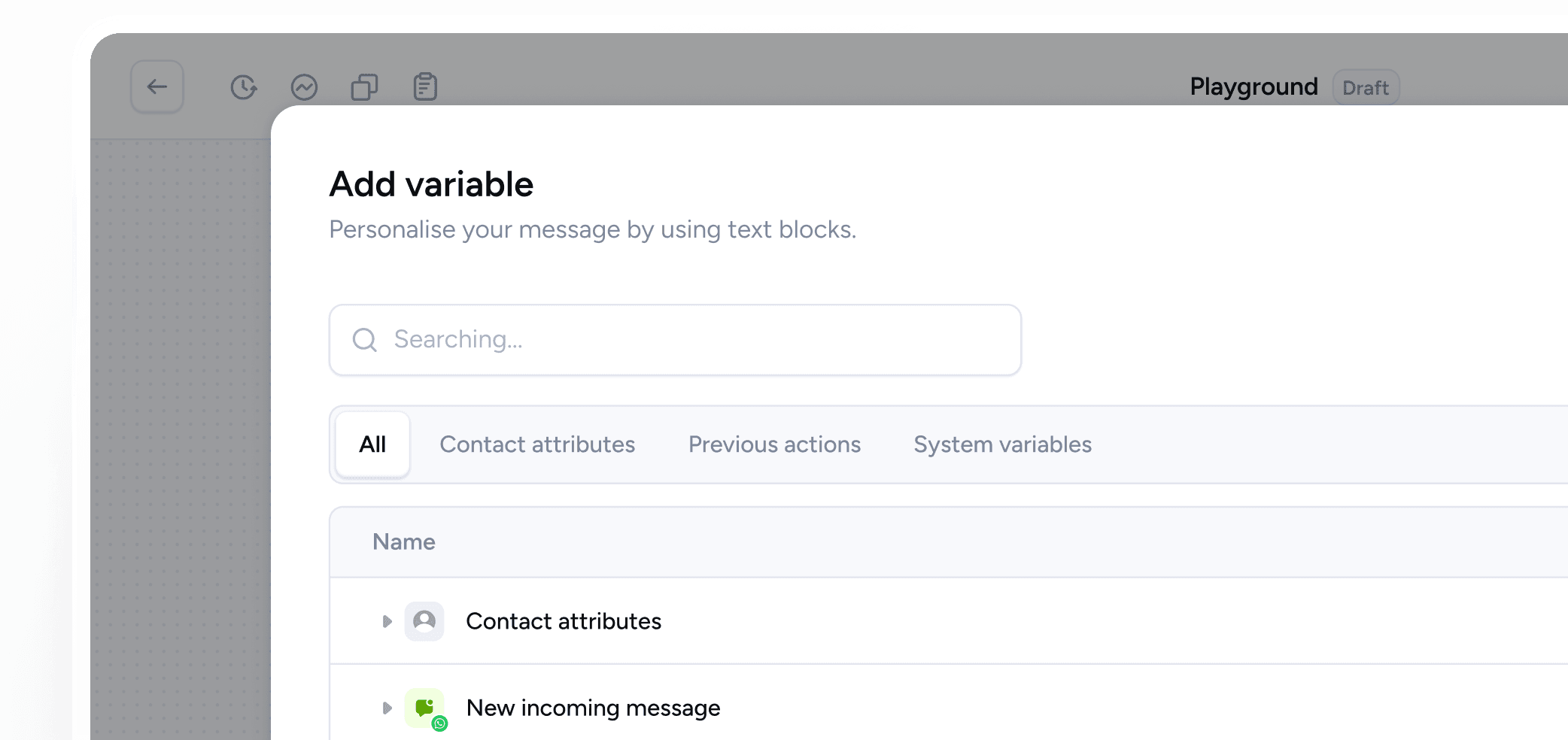Open the version history clock icon
The width and height of the screenshot is (1568, 740).
point(244,87)
